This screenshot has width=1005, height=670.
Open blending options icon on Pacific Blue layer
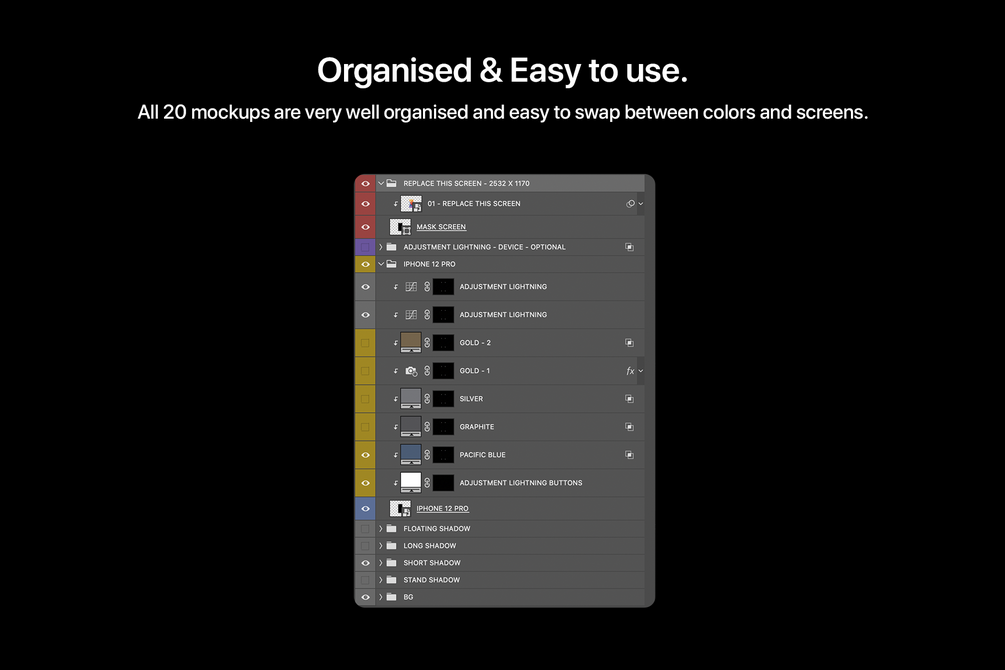tap(629, 455)
